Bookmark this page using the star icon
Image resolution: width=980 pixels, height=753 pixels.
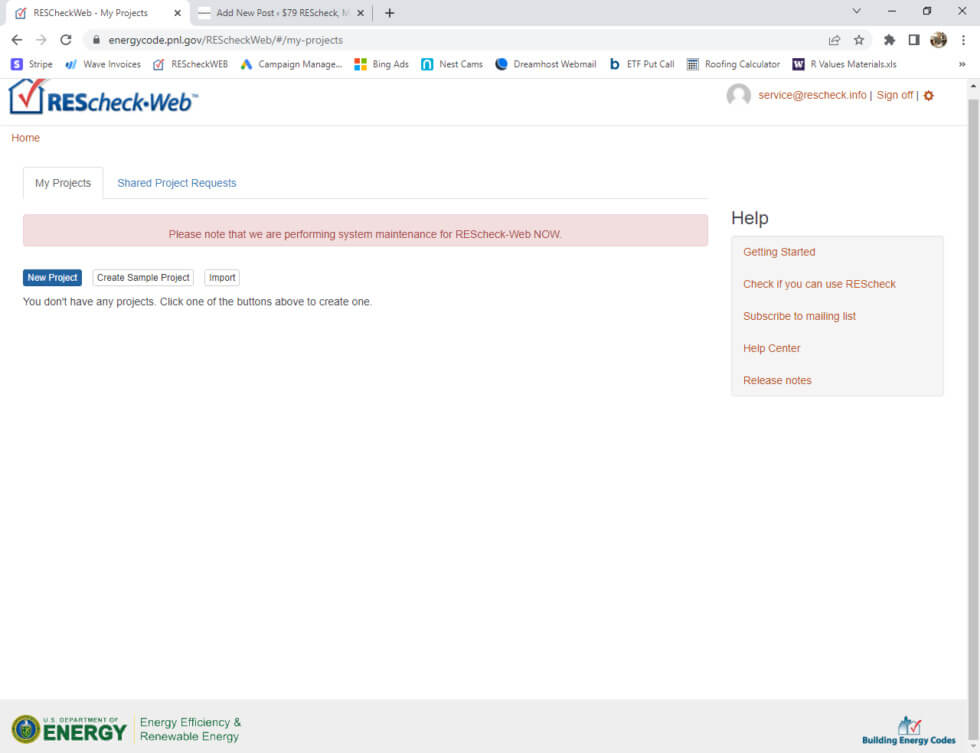point(857,42)
